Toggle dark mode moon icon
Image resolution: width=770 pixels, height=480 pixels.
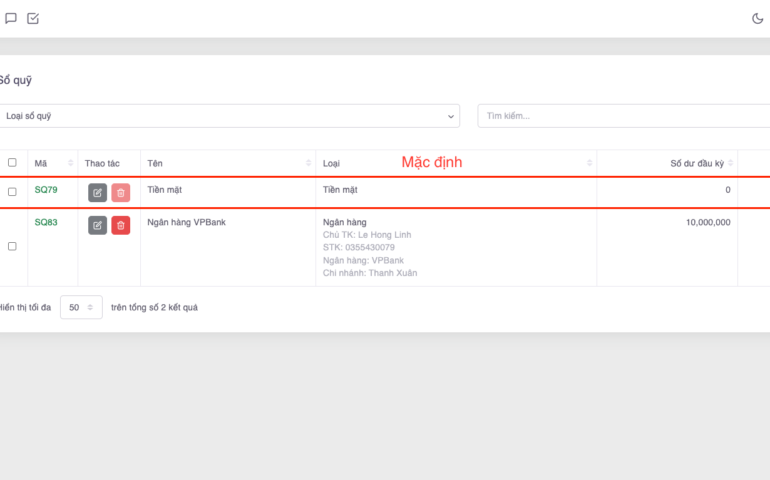(x=757, y=18)
